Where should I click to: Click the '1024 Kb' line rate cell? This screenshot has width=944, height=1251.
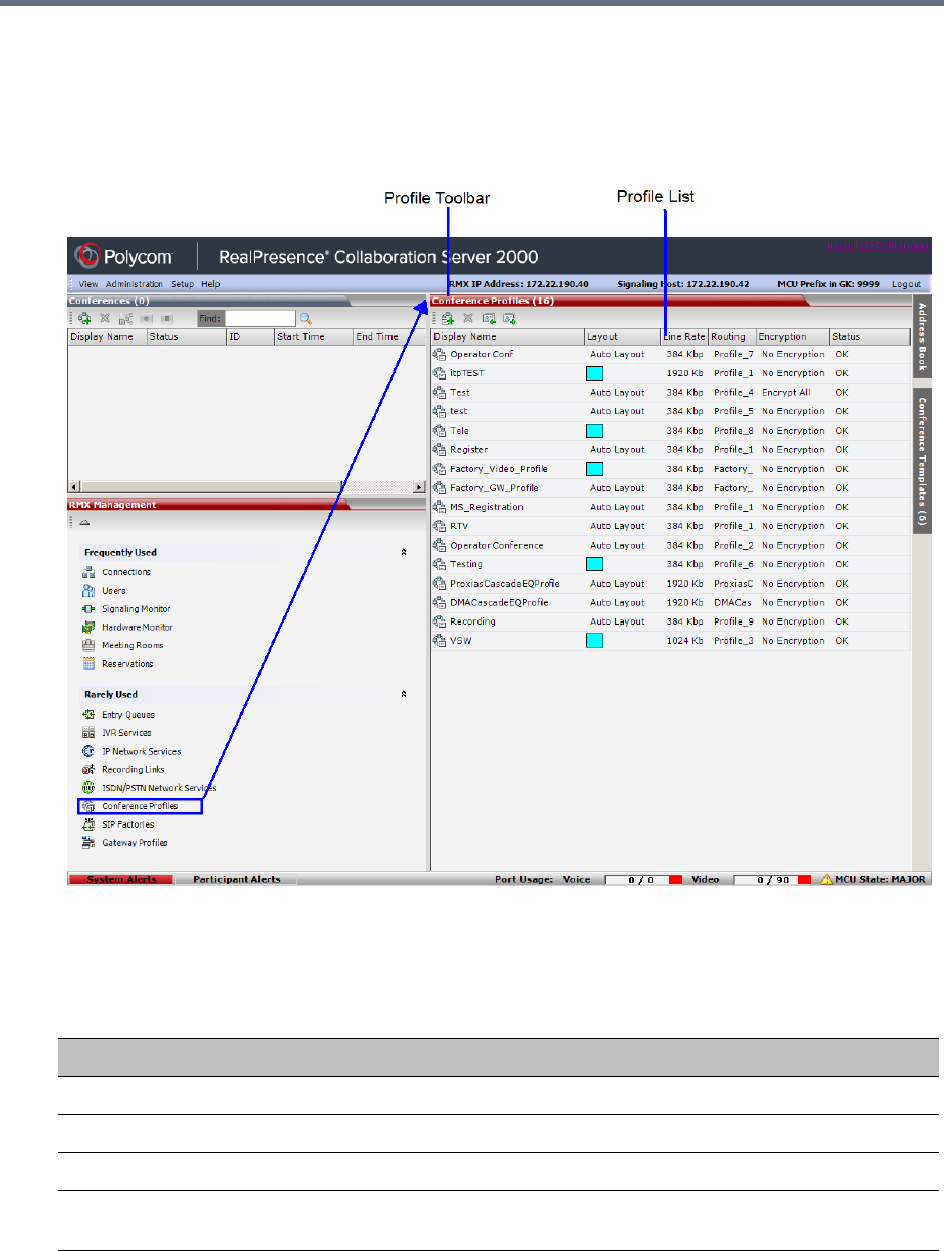tap(685, 641)
